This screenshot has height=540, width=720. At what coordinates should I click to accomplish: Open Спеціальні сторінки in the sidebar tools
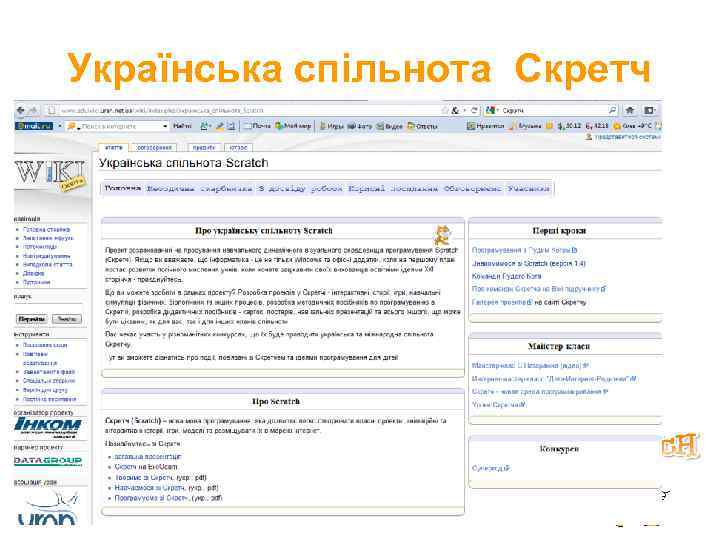pyautogui.click(x=49, y=381)
